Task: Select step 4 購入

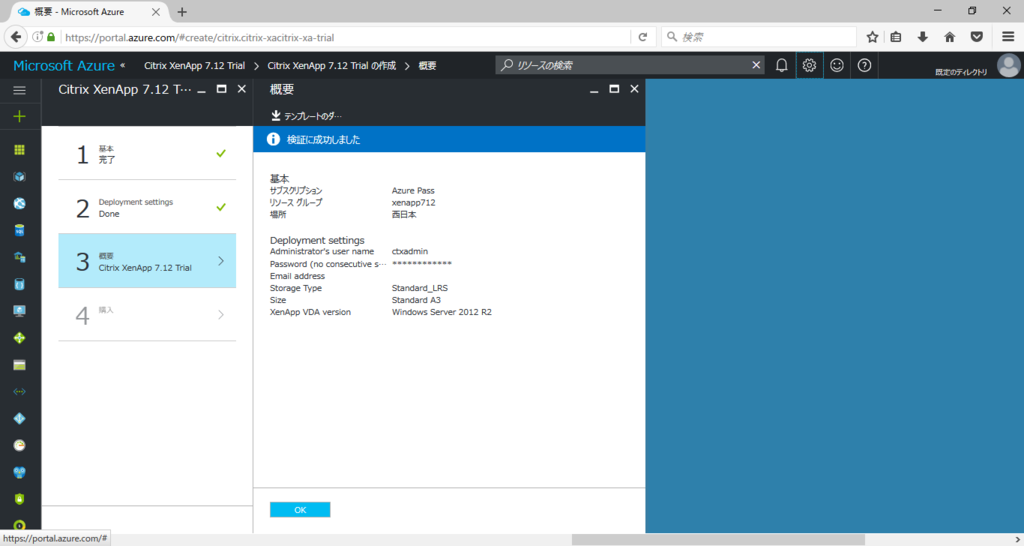Action: (147, 314)
